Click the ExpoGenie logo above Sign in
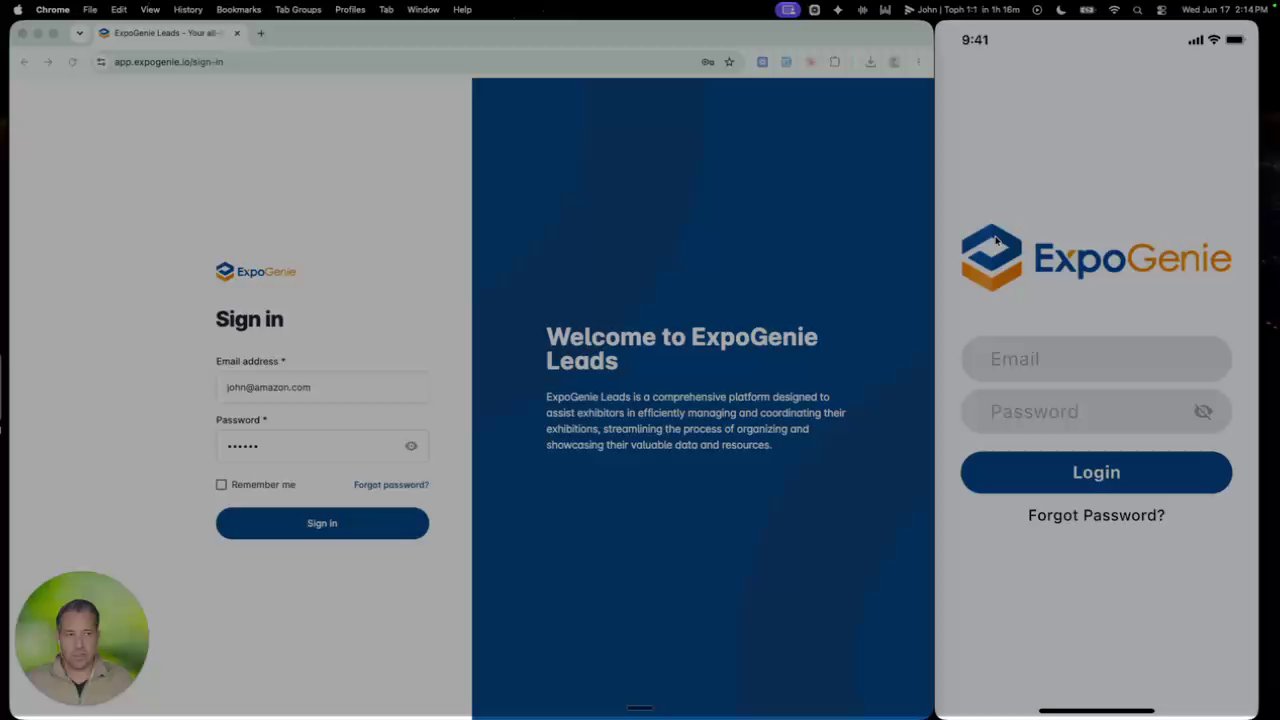The image size is (1280, 720). [x=256, y=271]
